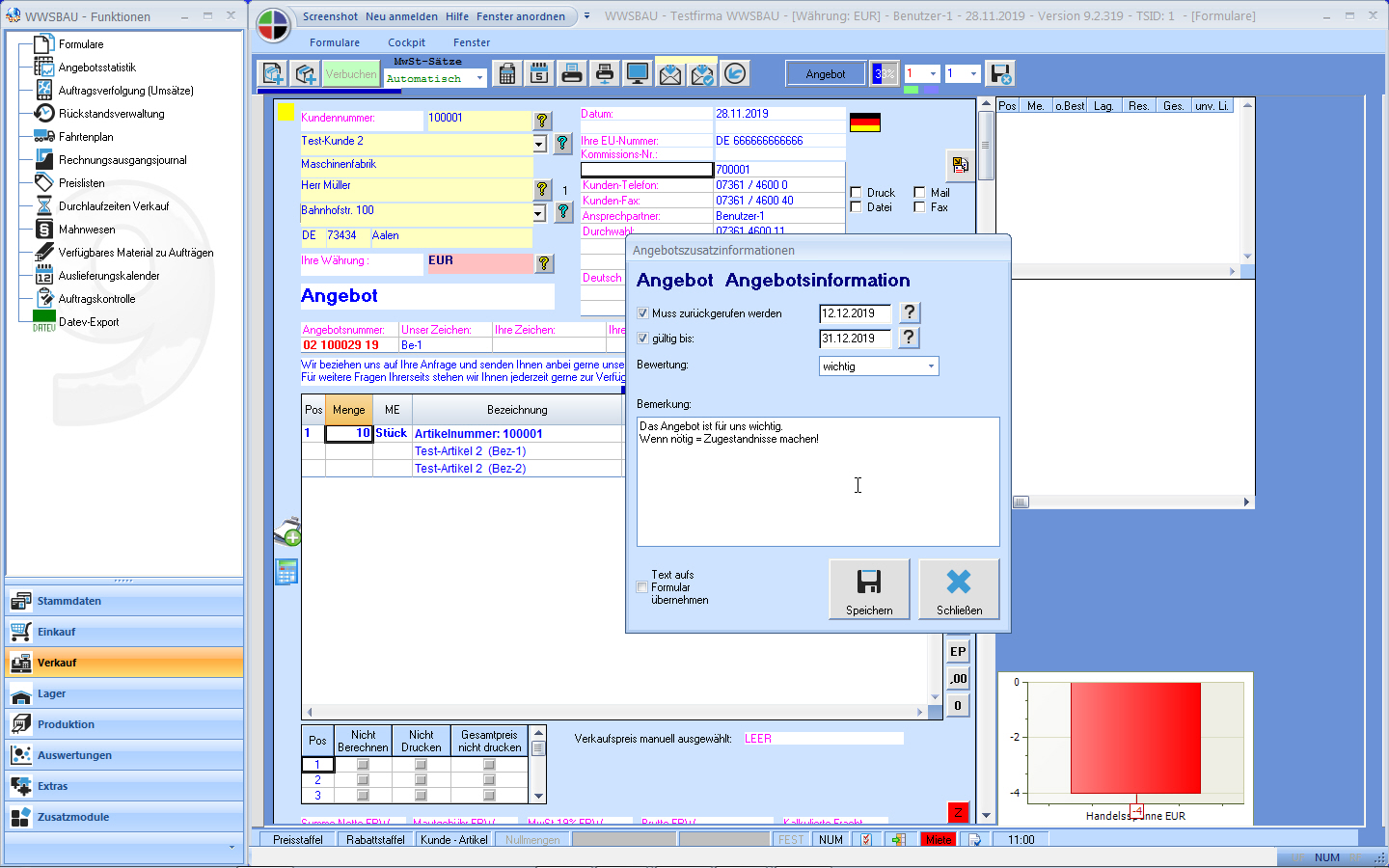Image resolution: width=1389 pixels, height=868 pixels.
Task: Open the calculator icon in the toolbar
Action: (507, 73)
